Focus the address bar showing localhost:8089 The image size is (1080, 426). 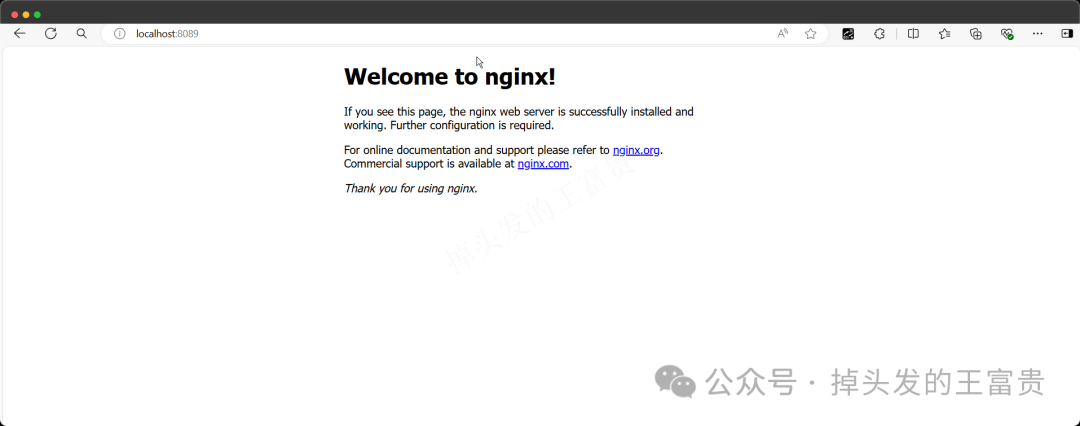click(x=464, y=33)
